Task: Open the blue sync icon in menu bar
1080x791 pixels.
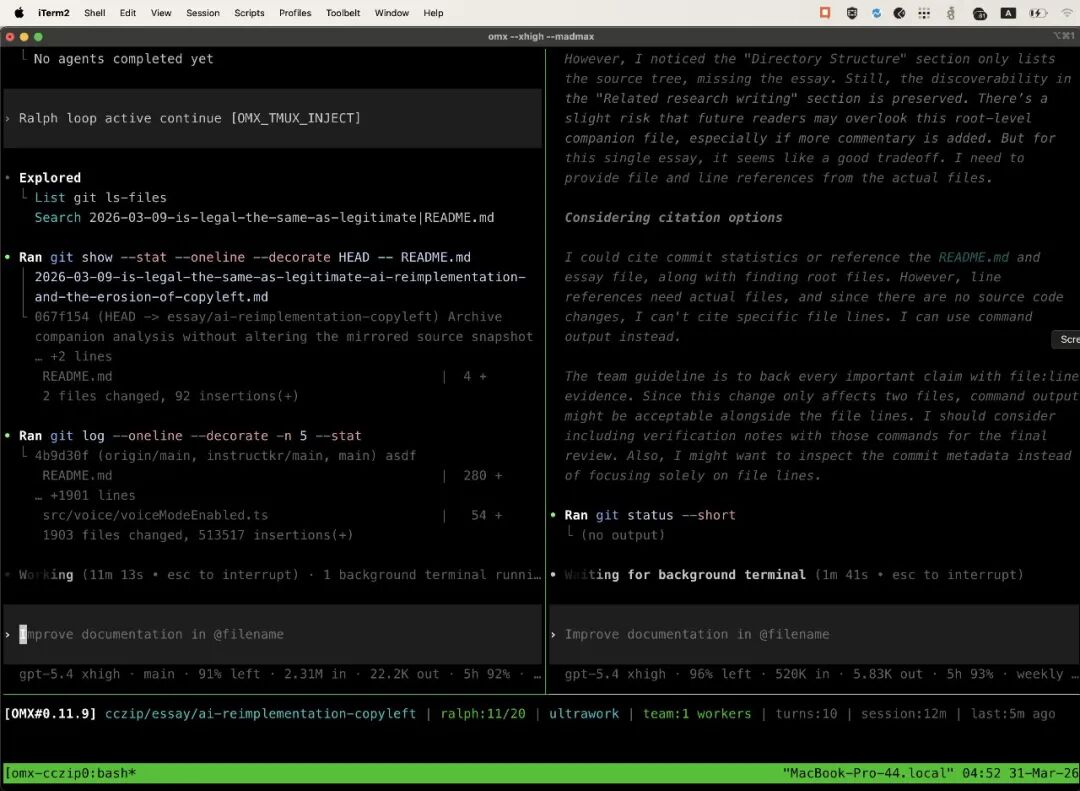Action: point(876,13)
